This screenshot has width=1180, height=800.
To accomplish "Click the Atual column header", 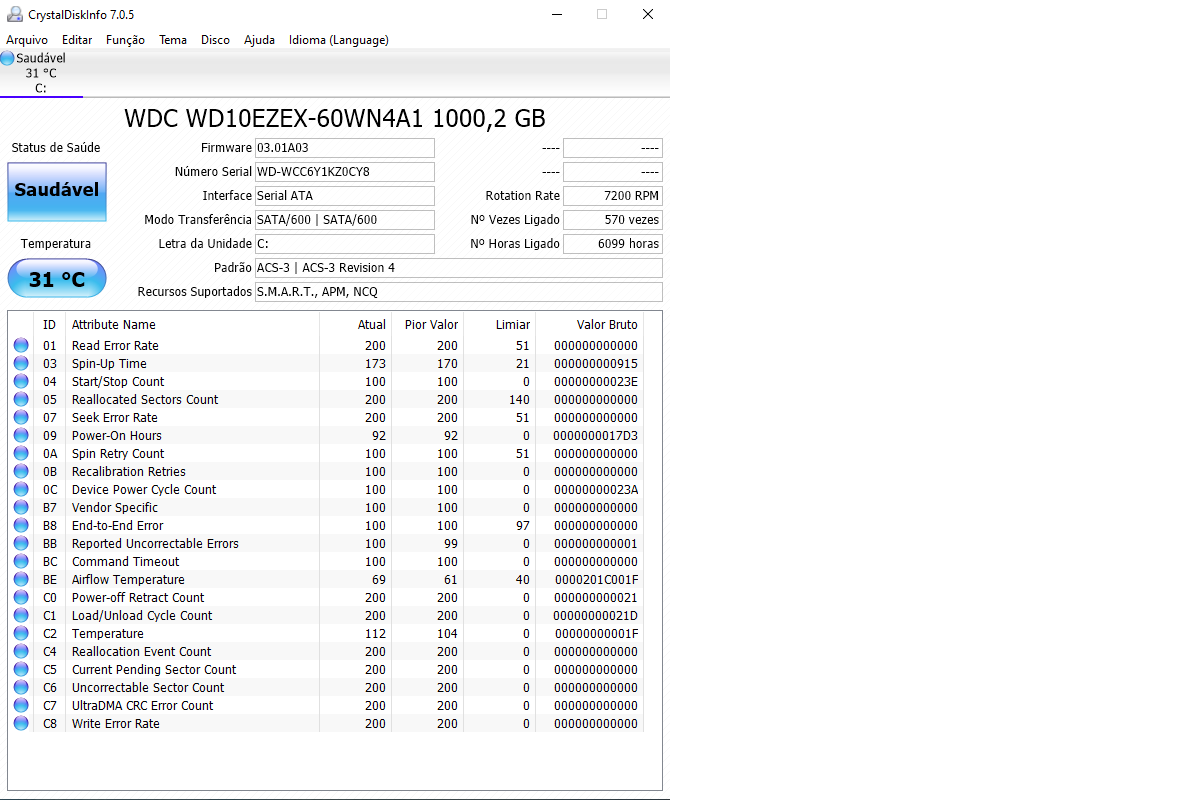I will [372, 324].
